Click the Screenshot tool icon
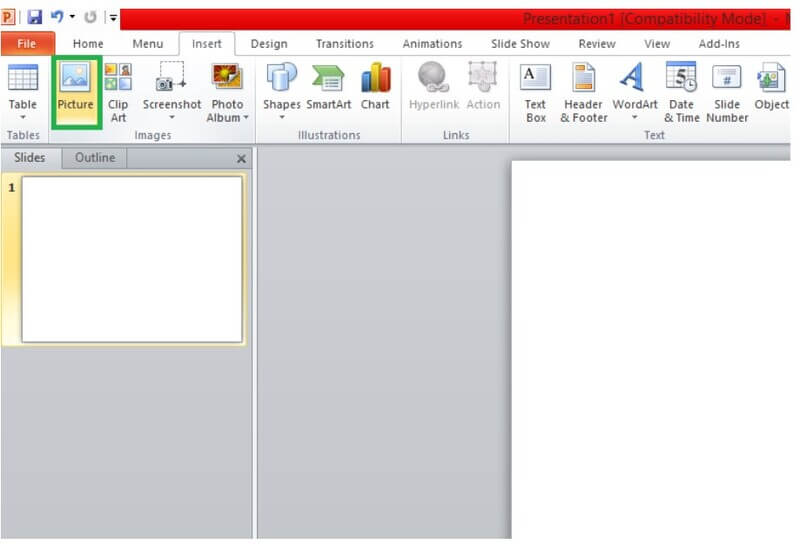800x544 pixels. (x=171, y=77)
